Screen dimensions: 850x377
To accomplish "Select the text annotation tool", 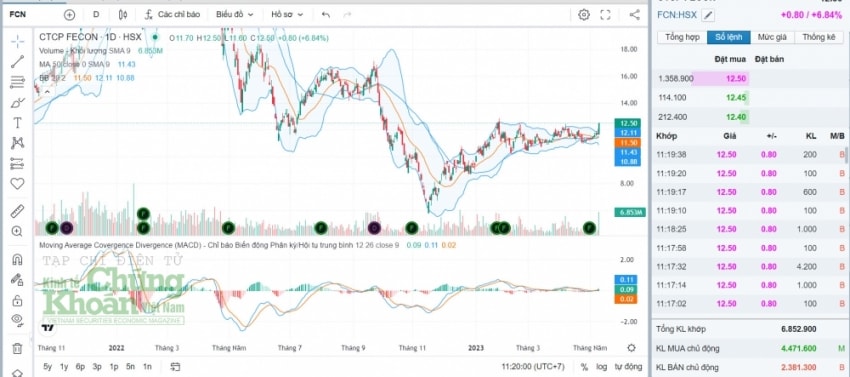I will pos(17,123).
